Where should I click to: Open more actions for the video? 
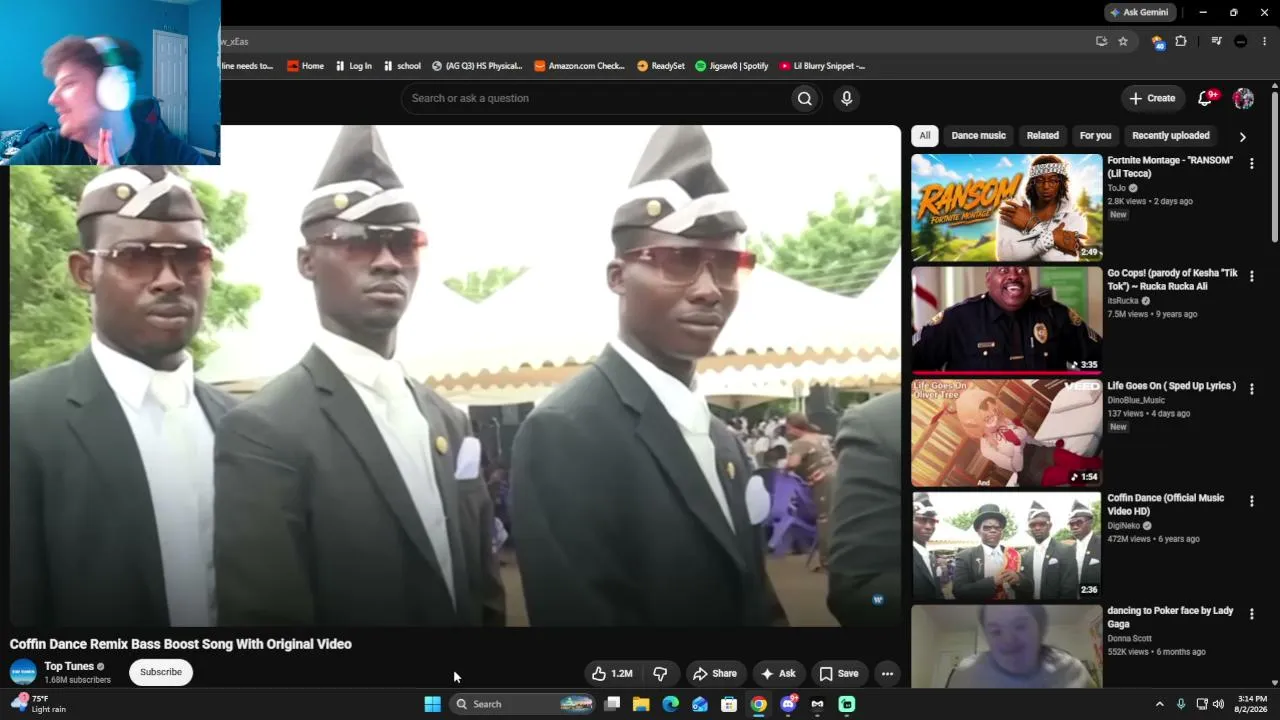pos(887,674)
